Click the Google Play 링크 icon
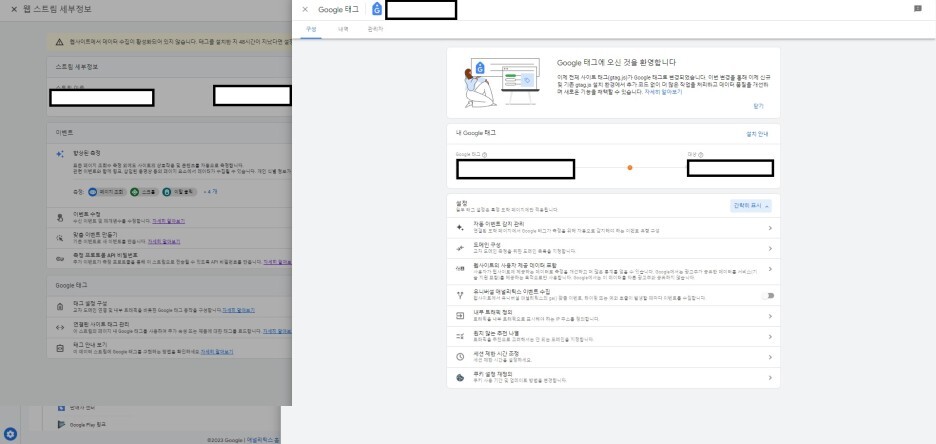 coord(61,424)
